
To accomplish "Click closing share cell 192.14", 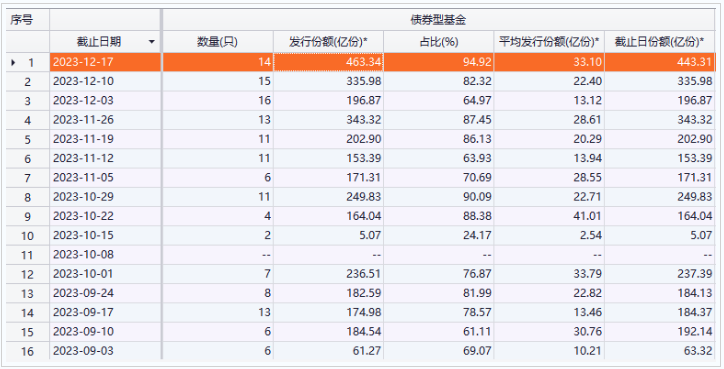I will [659, 332].
